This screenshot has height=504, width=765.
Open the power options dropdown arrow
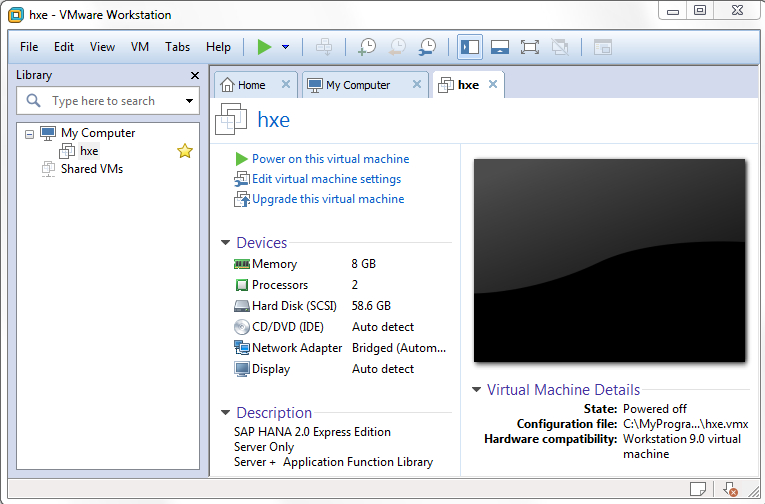(285, 47)
